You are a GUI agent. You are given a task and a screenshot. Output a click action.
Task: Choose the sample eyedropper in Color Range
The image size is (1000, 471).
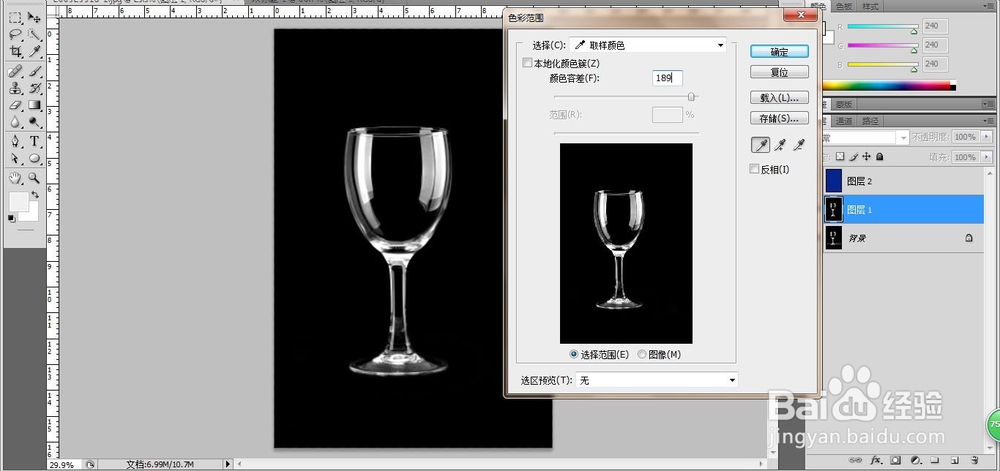pos(760,146)
